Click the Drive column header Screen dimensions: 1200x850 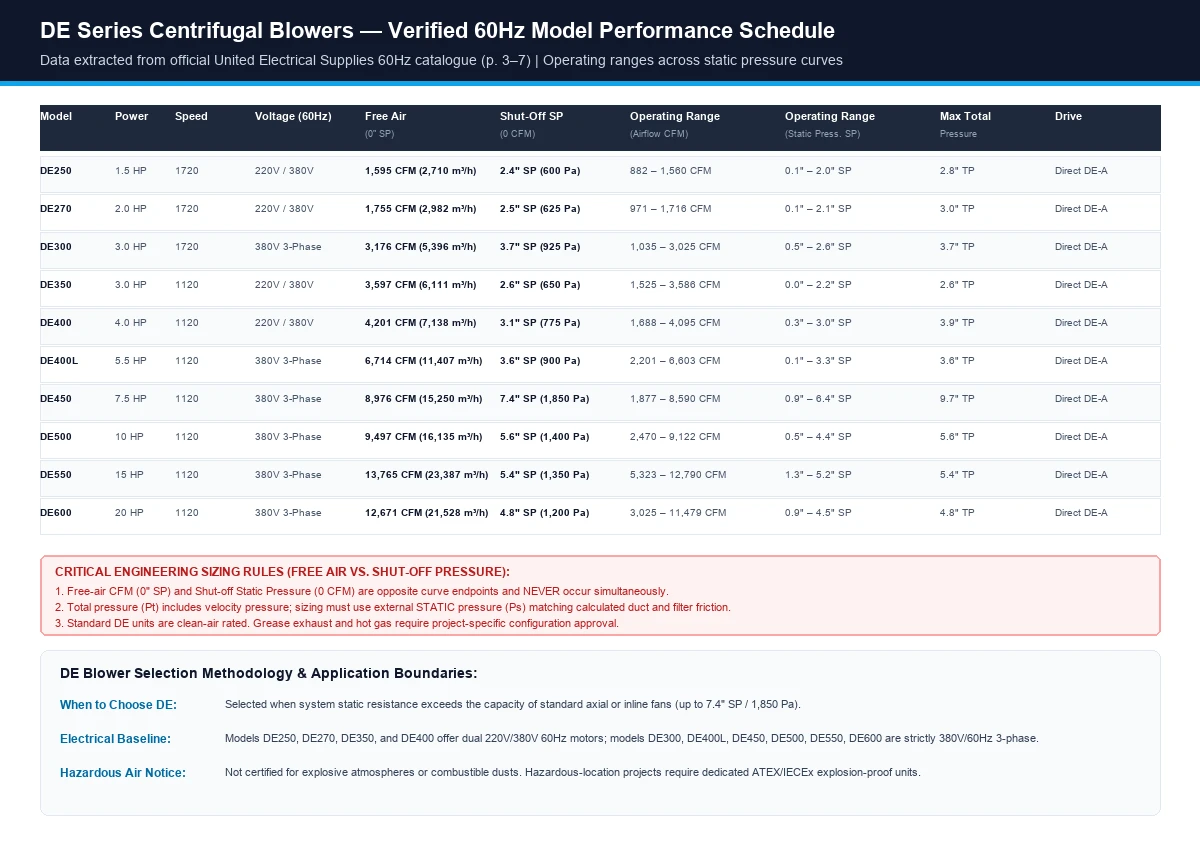pyautogui.click(x=1068, y=116)
